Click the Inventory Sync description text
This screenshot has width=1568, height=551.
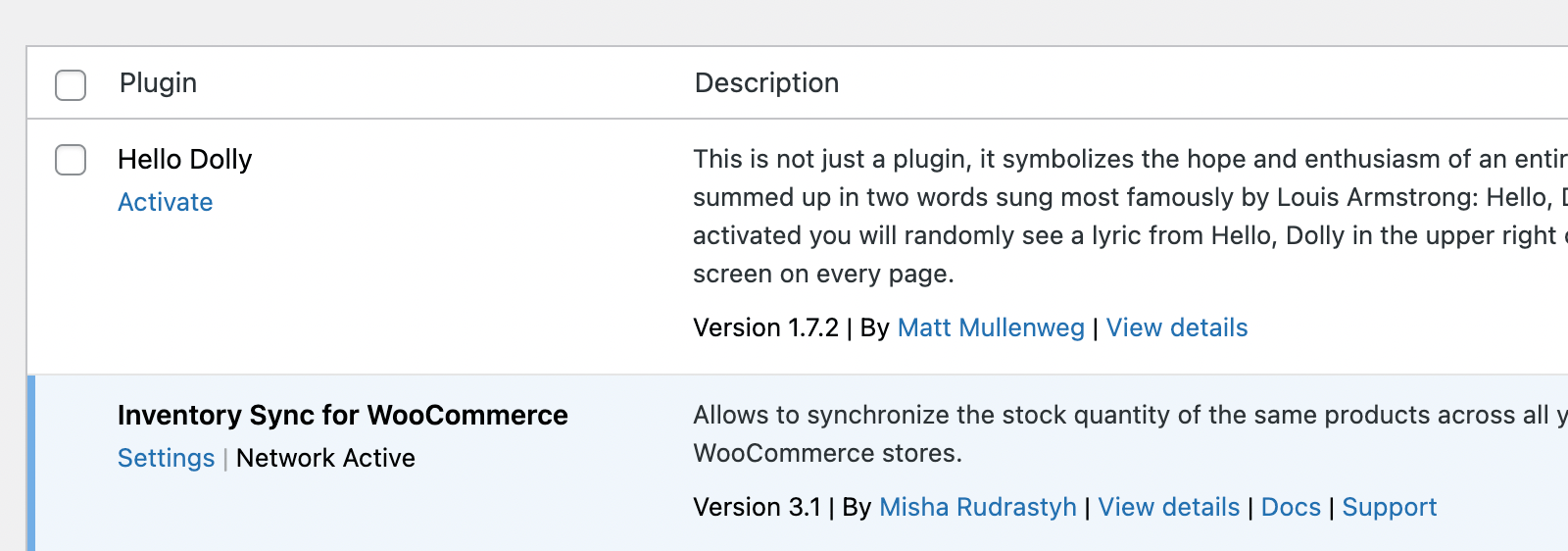coord(1130,433)
